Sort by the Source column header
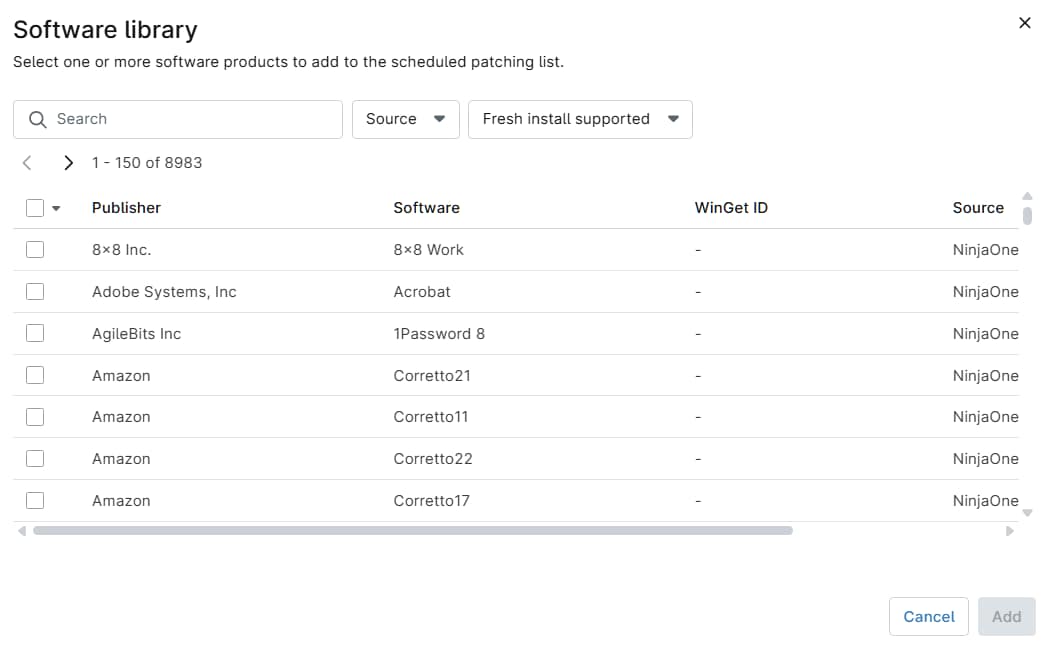1052x654 pixels. 978,208
